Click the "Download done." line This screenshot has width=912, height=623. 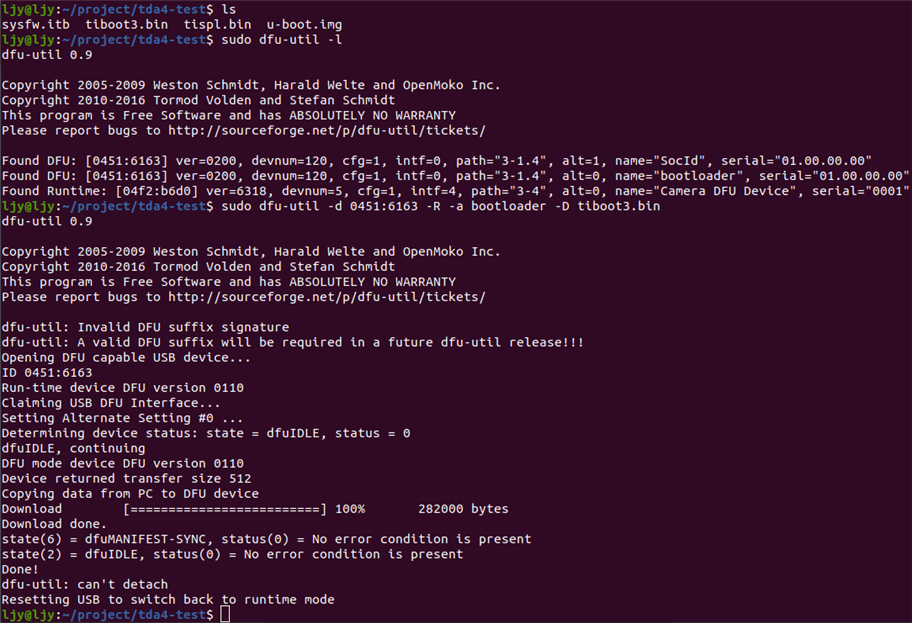point(53,524)
